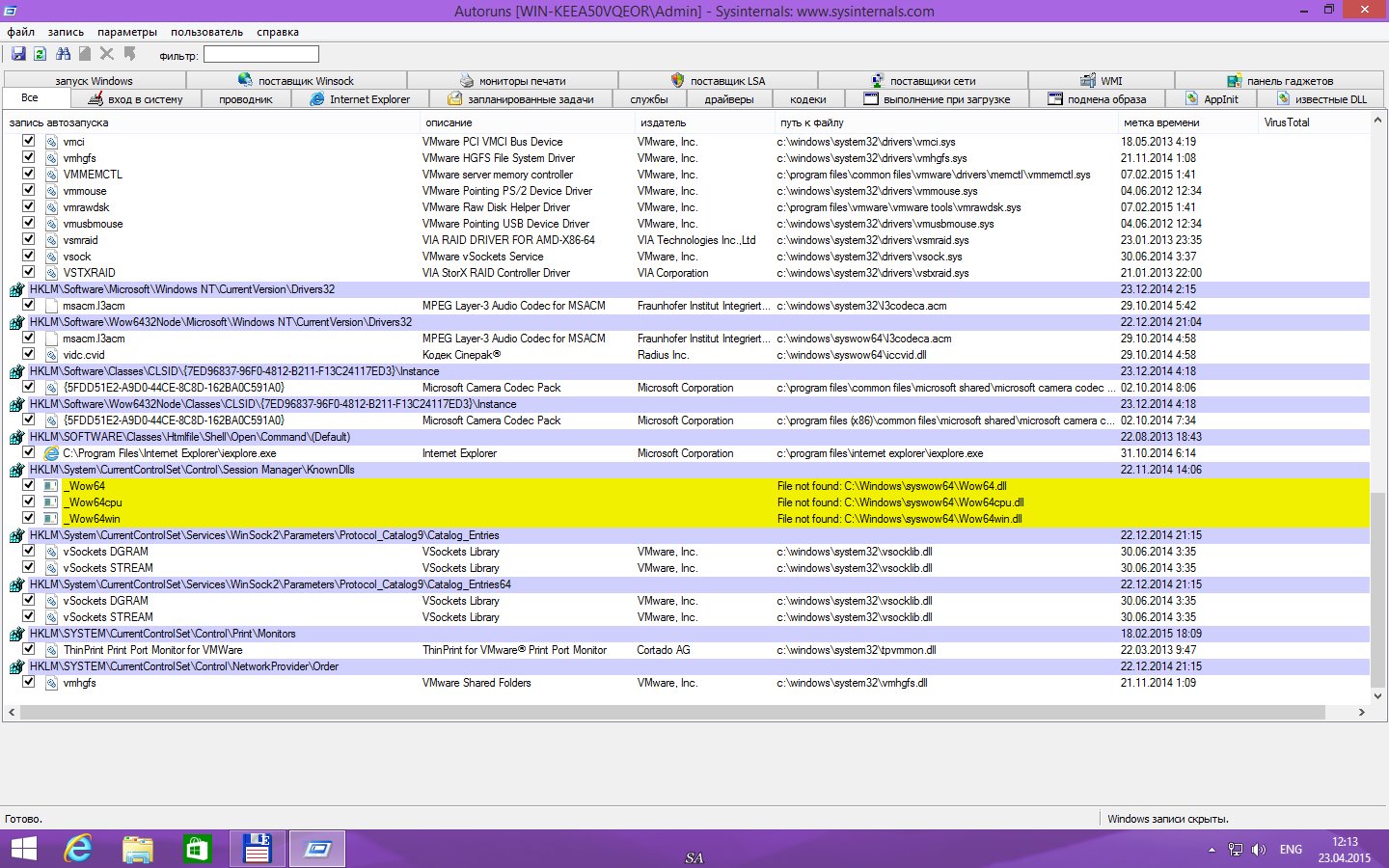Sort by the издатель column header

click(x=705, y=122)
